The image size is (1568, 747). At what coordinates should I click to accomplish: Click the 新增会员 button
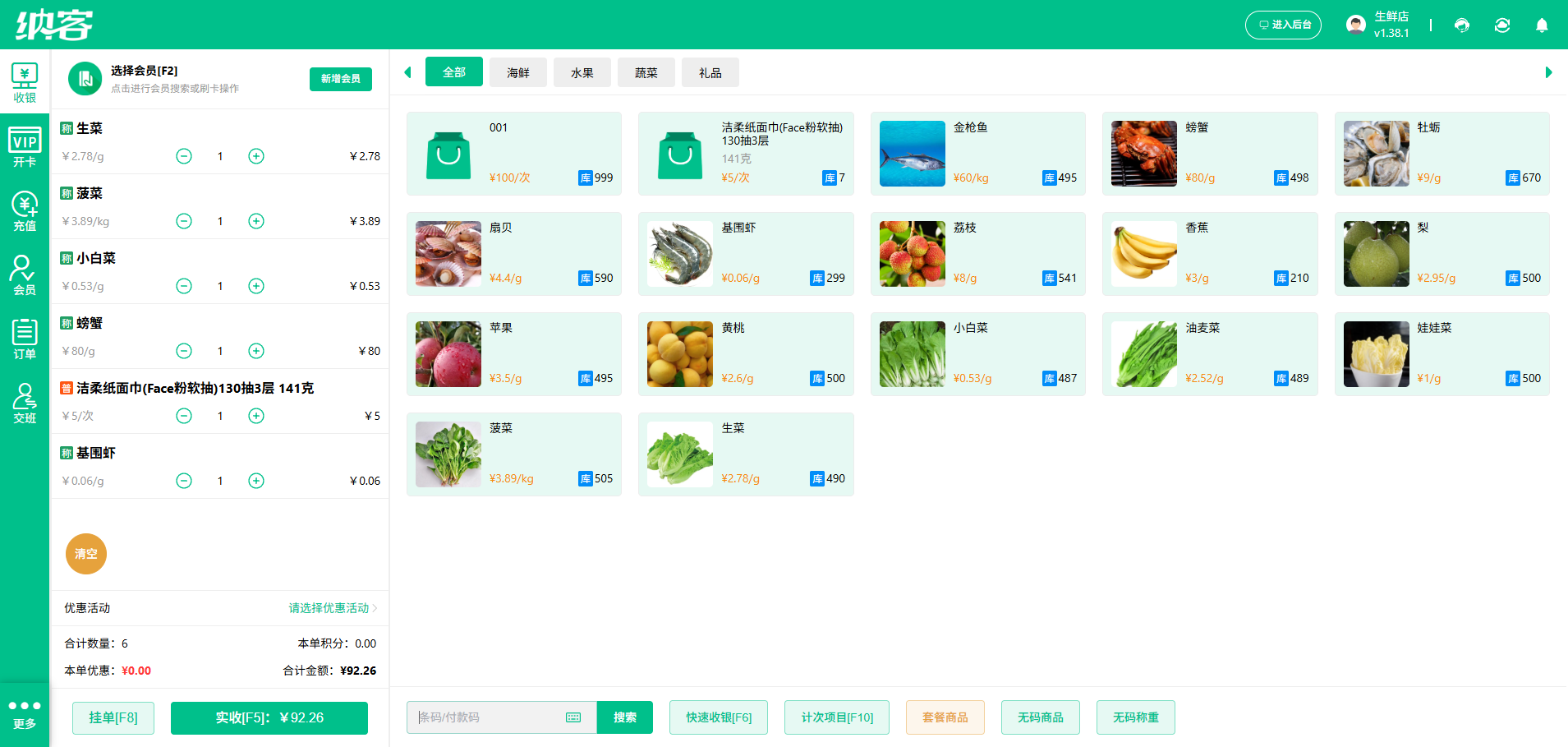tap(341, 79)
